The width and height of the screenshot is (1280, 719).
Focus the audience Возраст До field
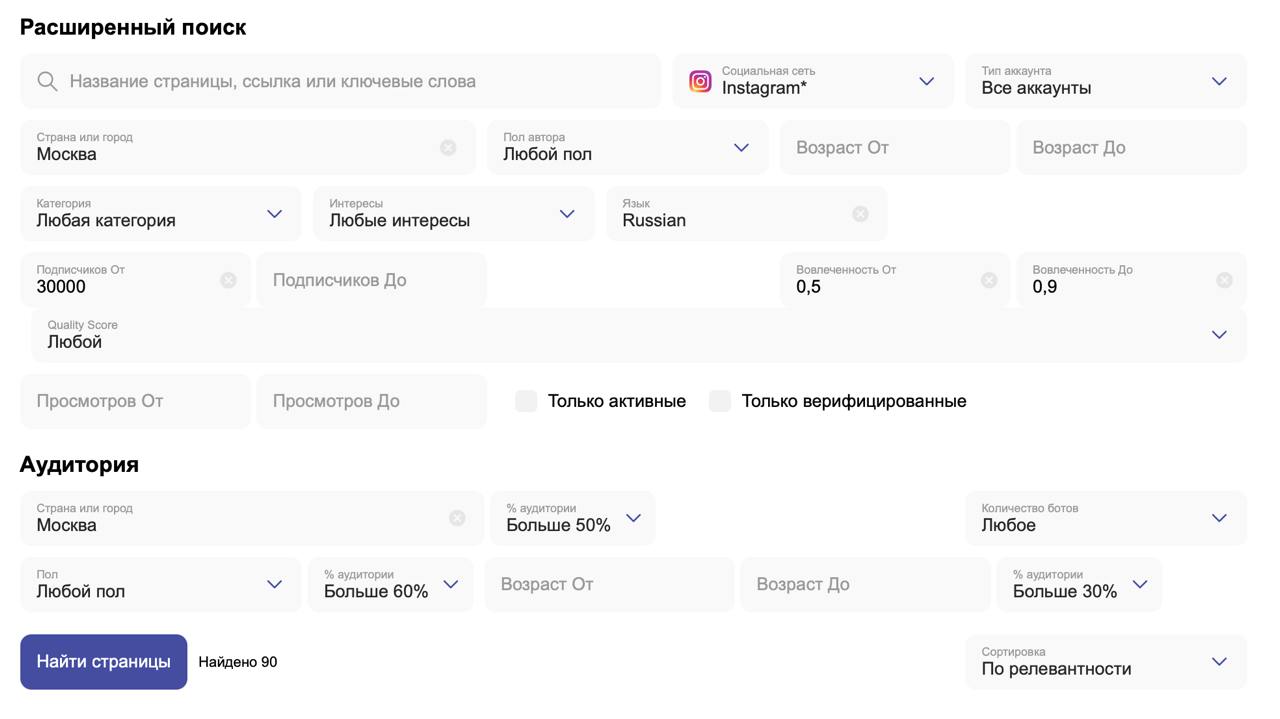(865, 584)
